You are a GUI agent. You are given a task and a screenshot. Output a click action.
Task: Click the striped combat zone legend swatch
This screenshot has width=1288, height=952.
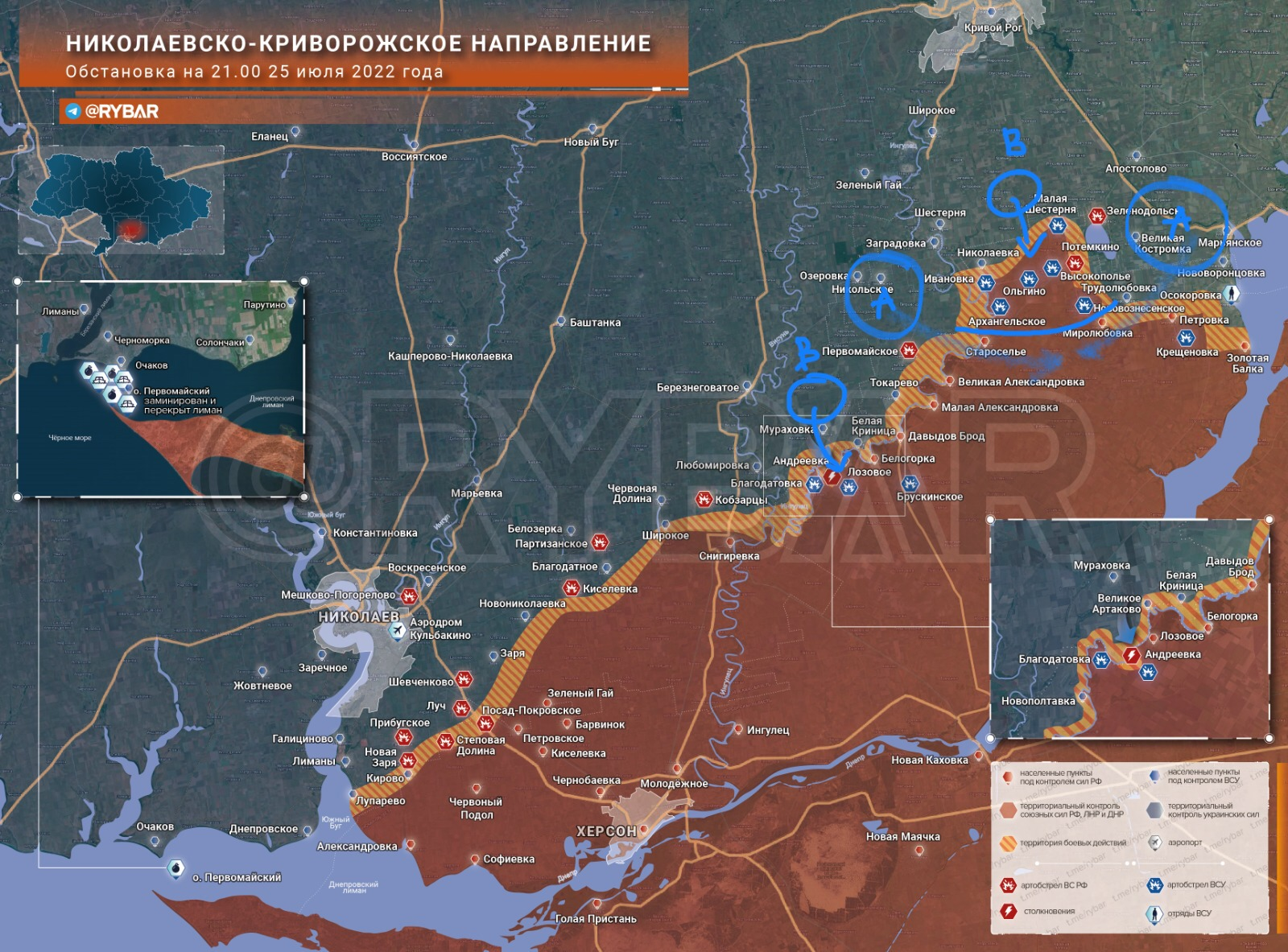(x=1008, y=843)
